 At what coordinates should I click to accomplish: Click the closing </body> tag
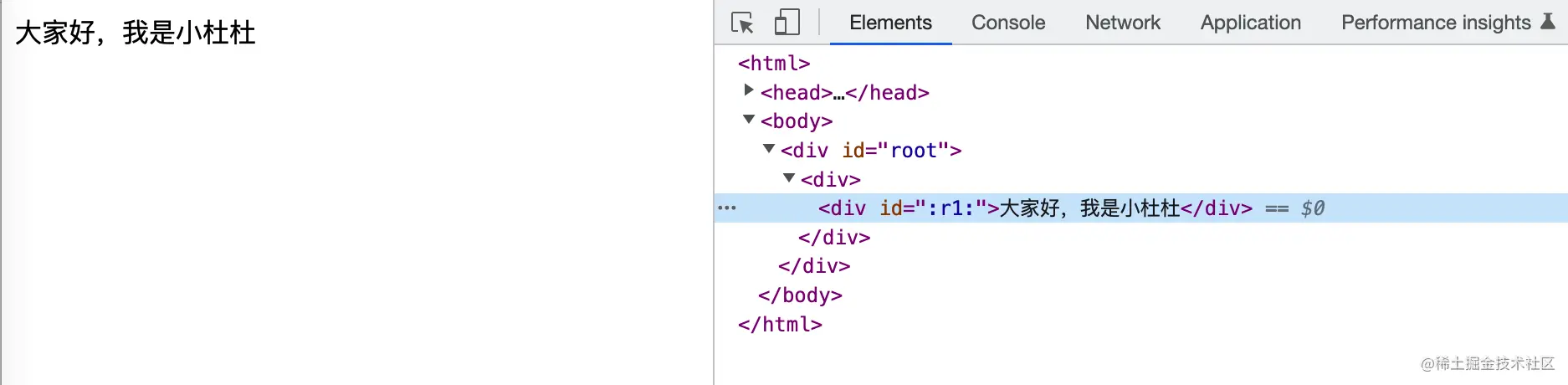(800, 295)
